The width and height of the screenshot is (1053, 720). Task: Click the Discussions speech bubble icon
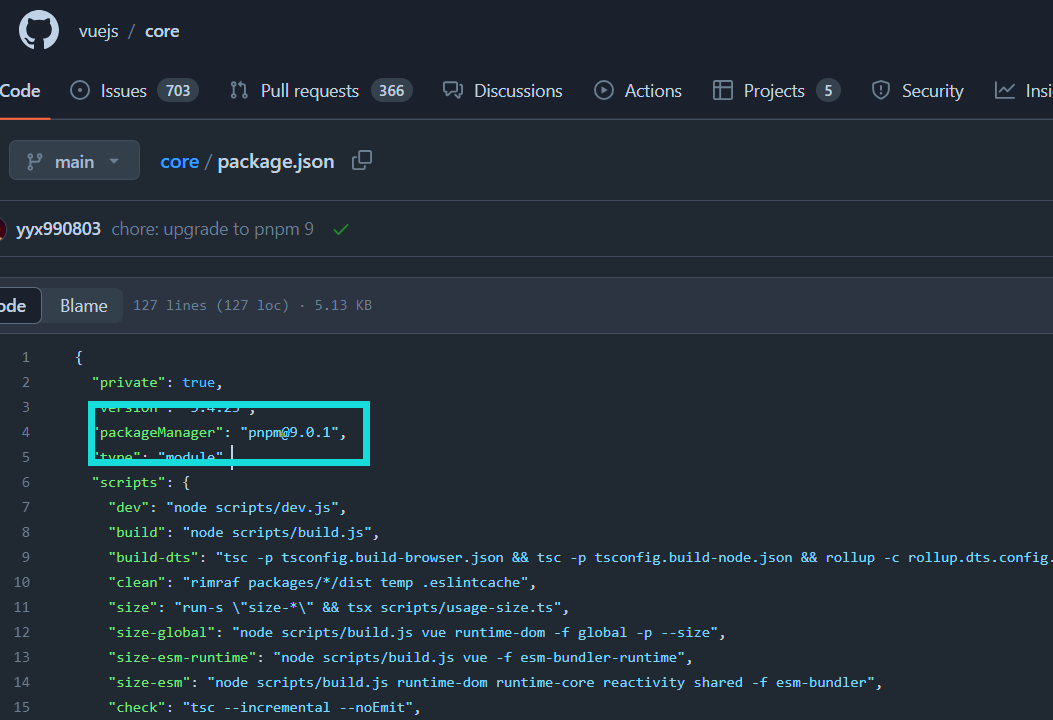(453, 90)
